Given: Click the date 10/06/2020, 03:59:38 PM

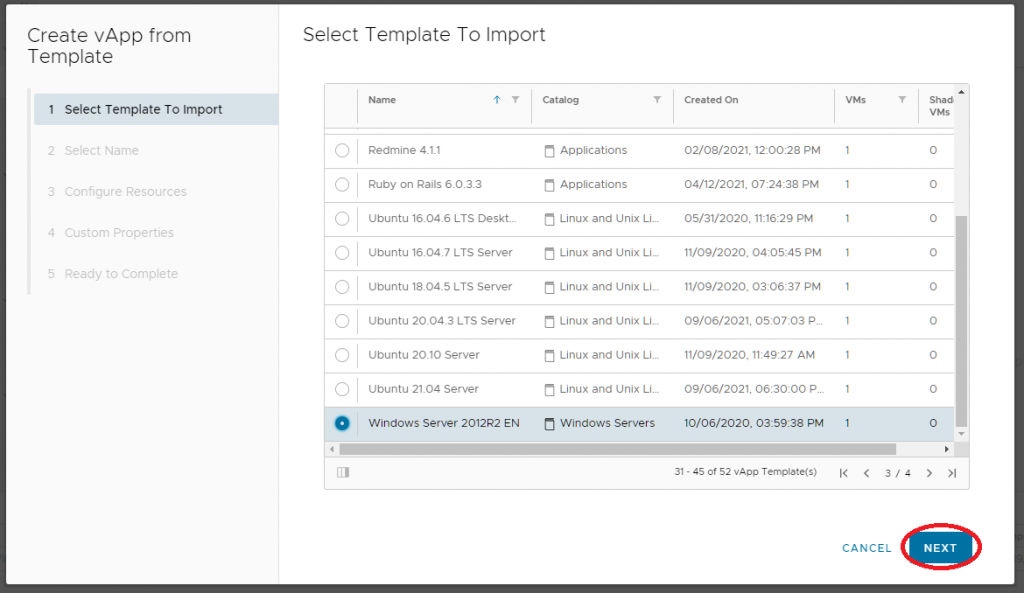Looking at the screenshot, I should tap(754, 423).
